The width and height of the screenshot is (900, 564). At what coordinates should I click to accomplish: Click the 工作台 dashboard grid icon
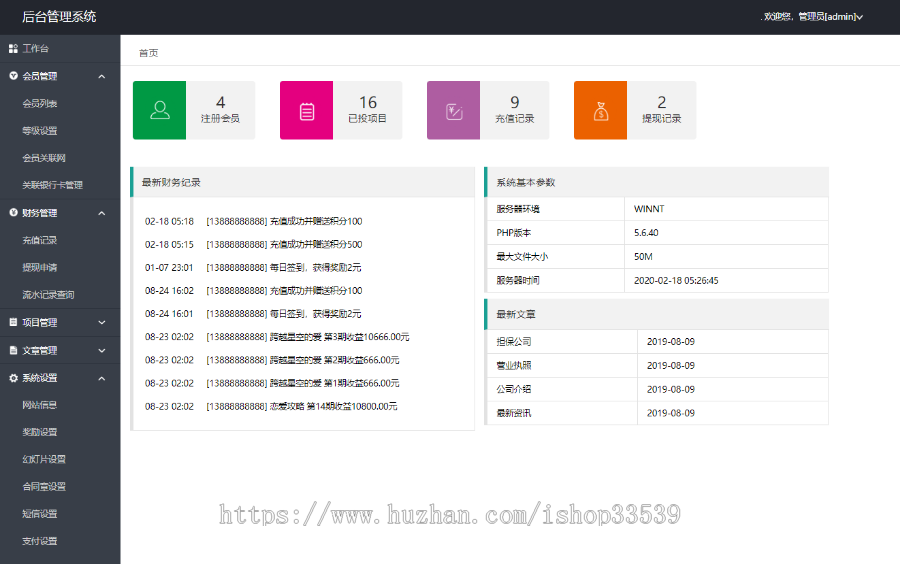tap(13, 49)
